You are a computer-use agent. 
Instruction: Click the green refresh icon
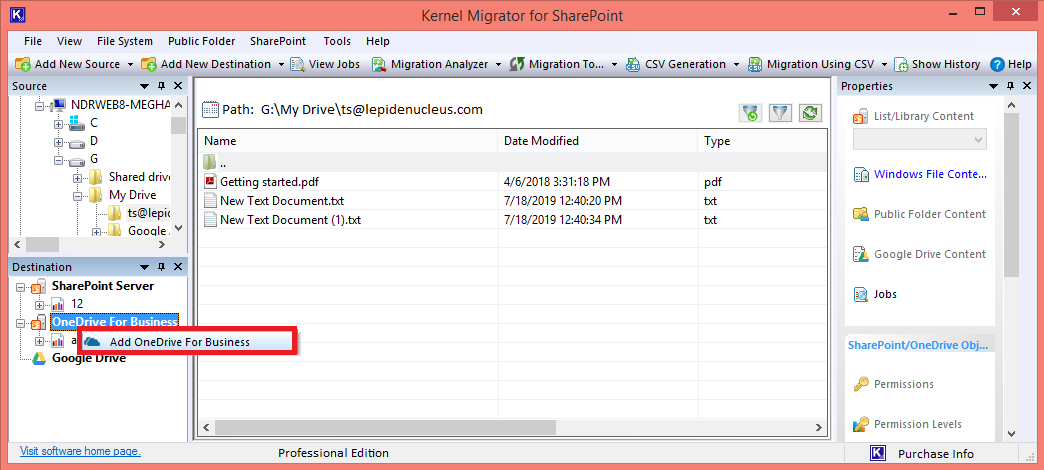[x=810, y=113]
